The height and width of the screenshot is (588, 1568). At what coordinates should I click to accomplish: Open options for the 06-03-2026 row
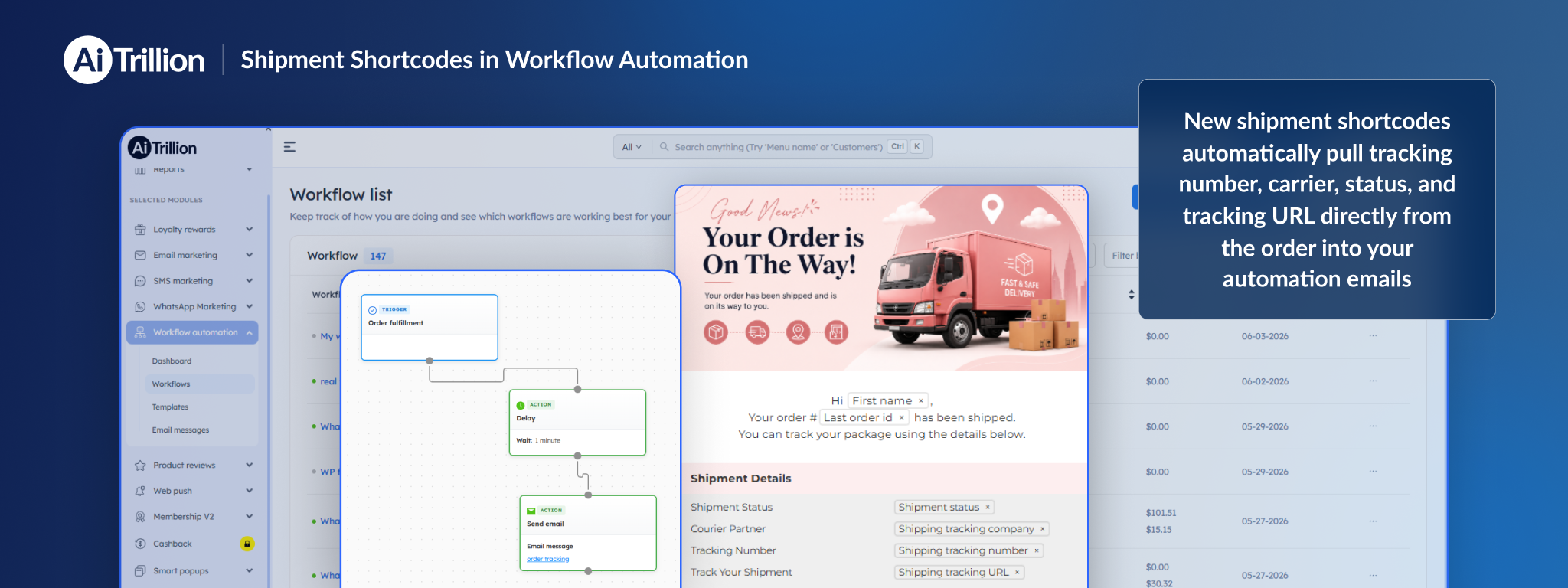[1373, 335]
